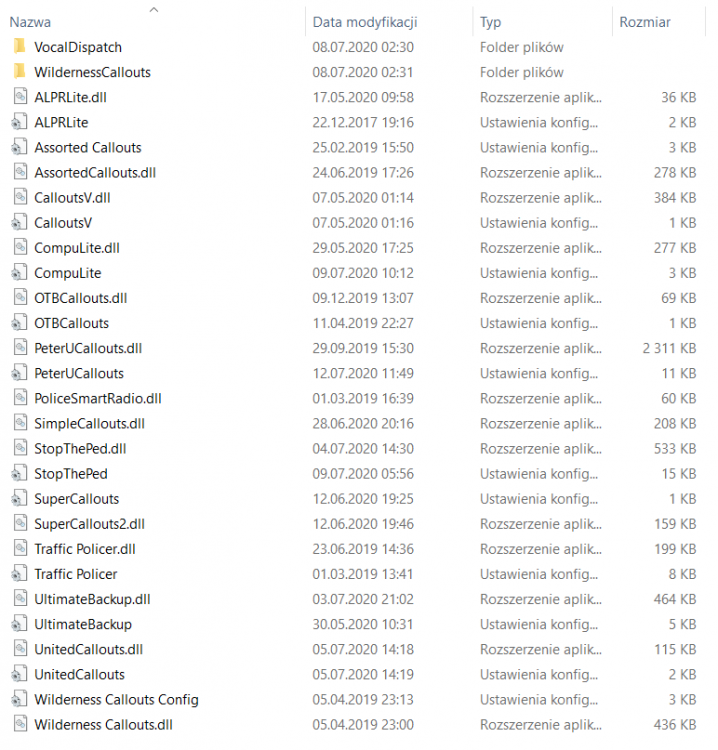The image size is (718, 750).
Task: Select the file name UnitedCallouts.dll
Action: click(88, 650)
